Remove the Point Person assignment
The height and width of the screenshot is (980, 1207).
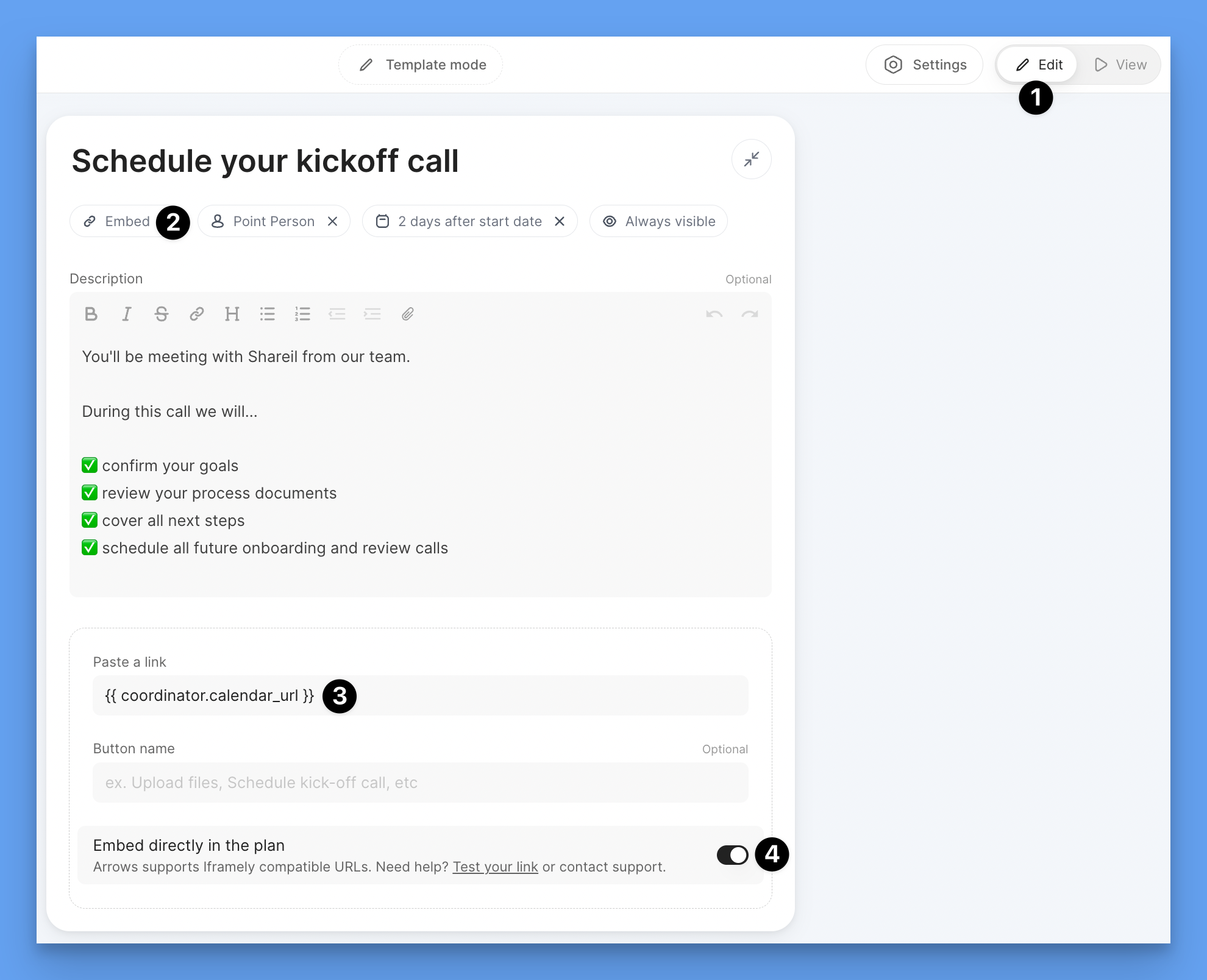click(333, 221)
